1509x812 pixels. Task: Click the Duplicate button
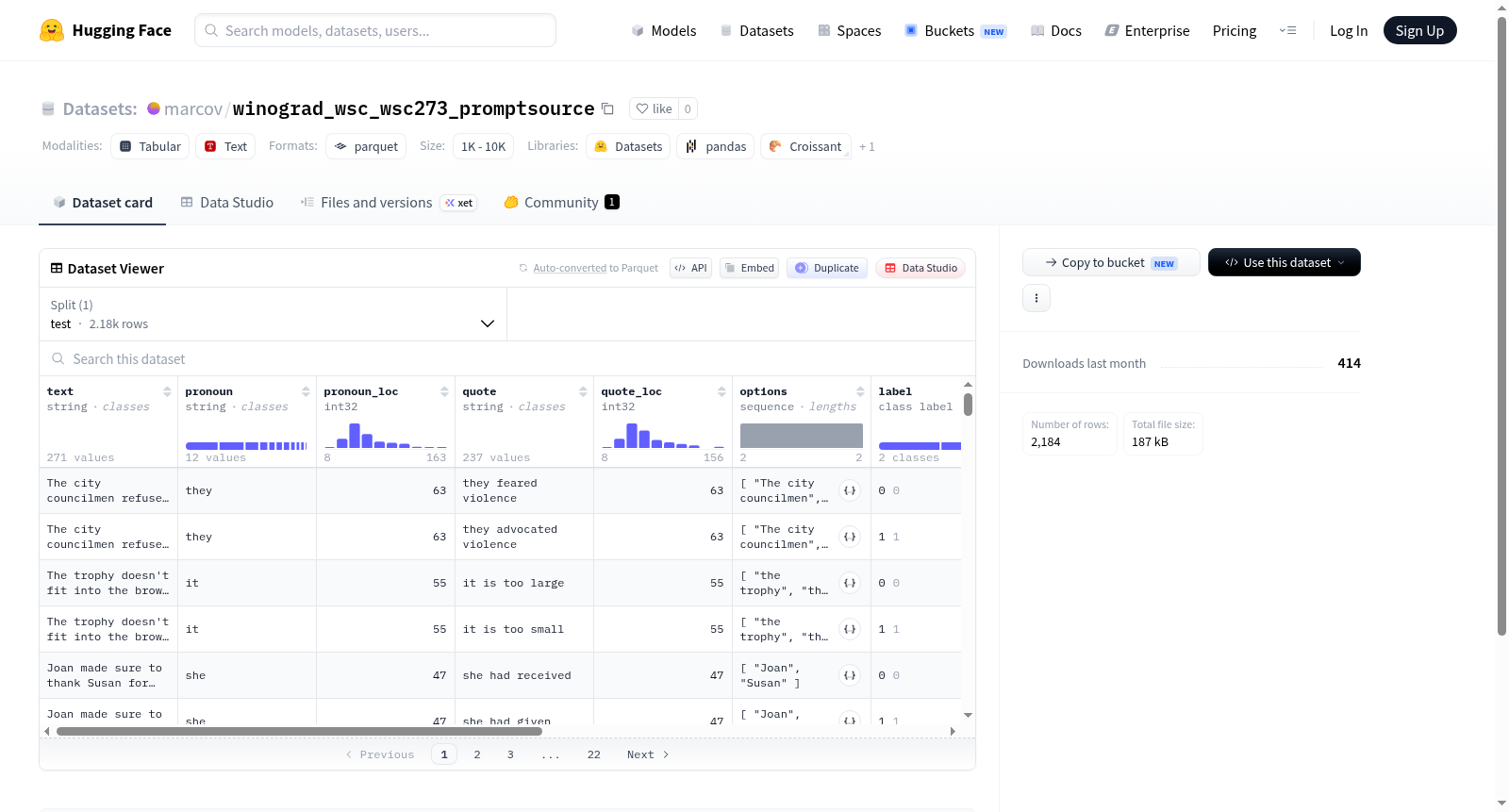click(x=827, y=268)
